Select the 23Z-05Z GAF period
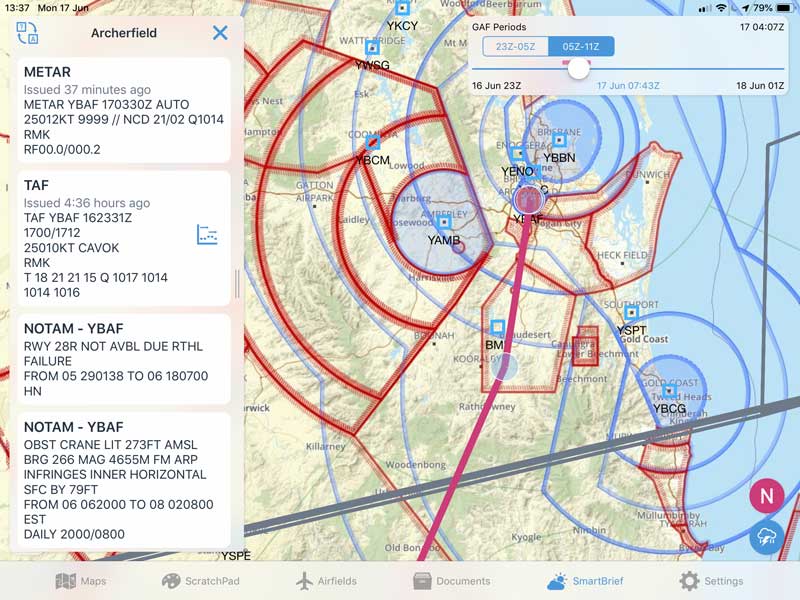800x600 pixels. [x=515, y=46]
